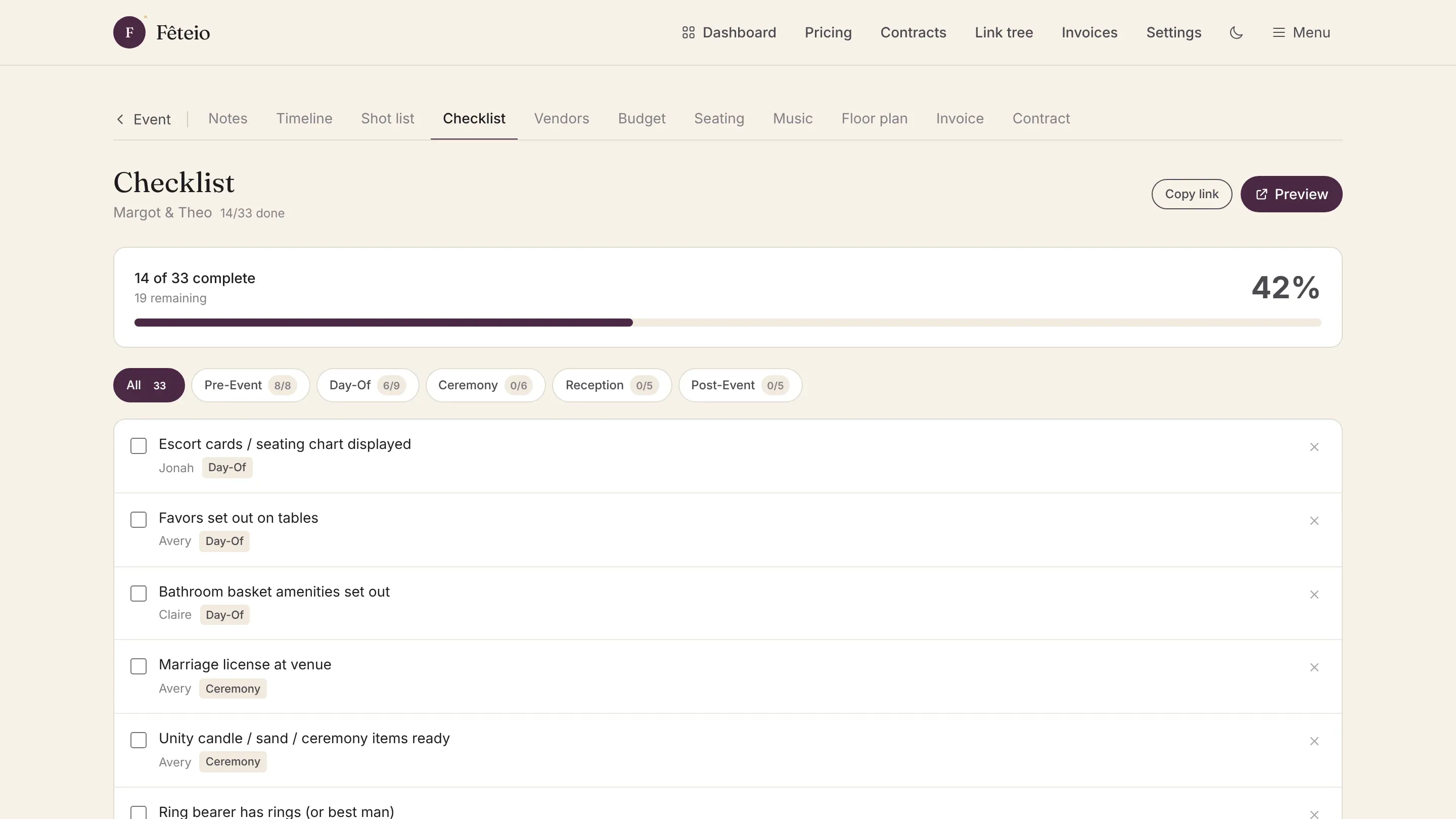Open Invoices in top navigation

pos(1089,32)
